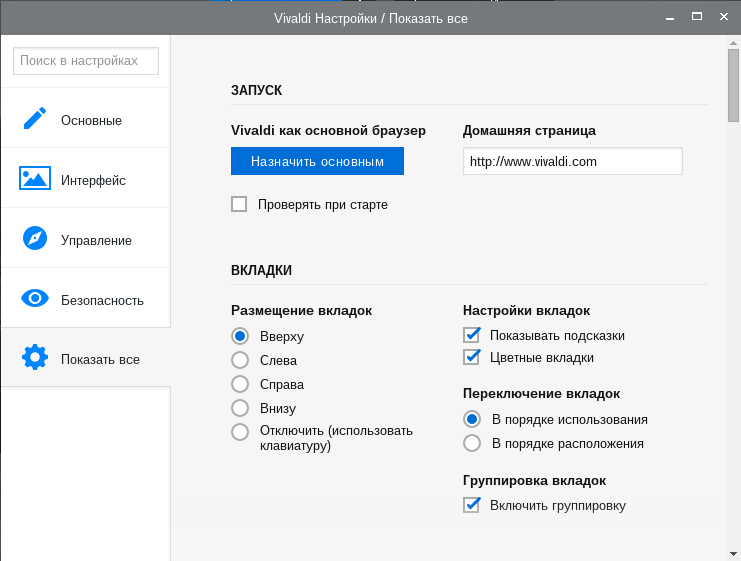Click the picture icon for Интерфейс
Screen dimensions: 741x561
35,179
